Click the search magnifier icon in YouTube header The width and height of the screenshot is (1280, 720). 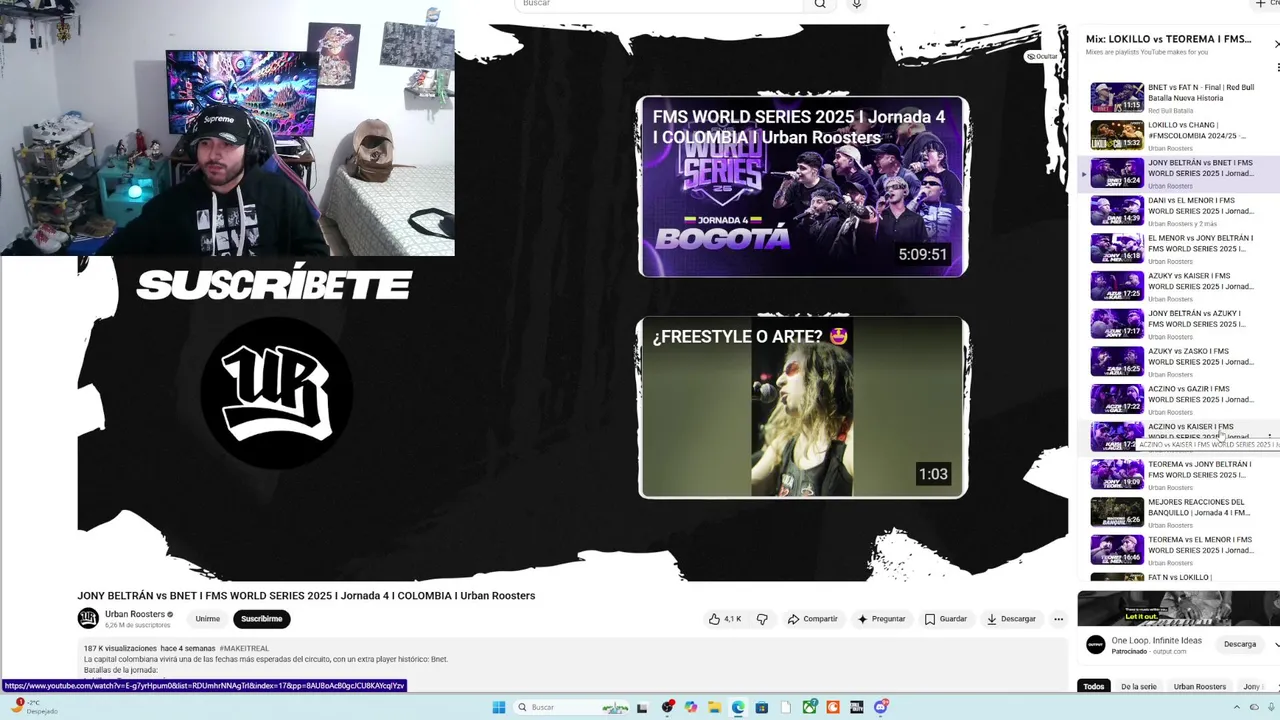pos(820,4)
